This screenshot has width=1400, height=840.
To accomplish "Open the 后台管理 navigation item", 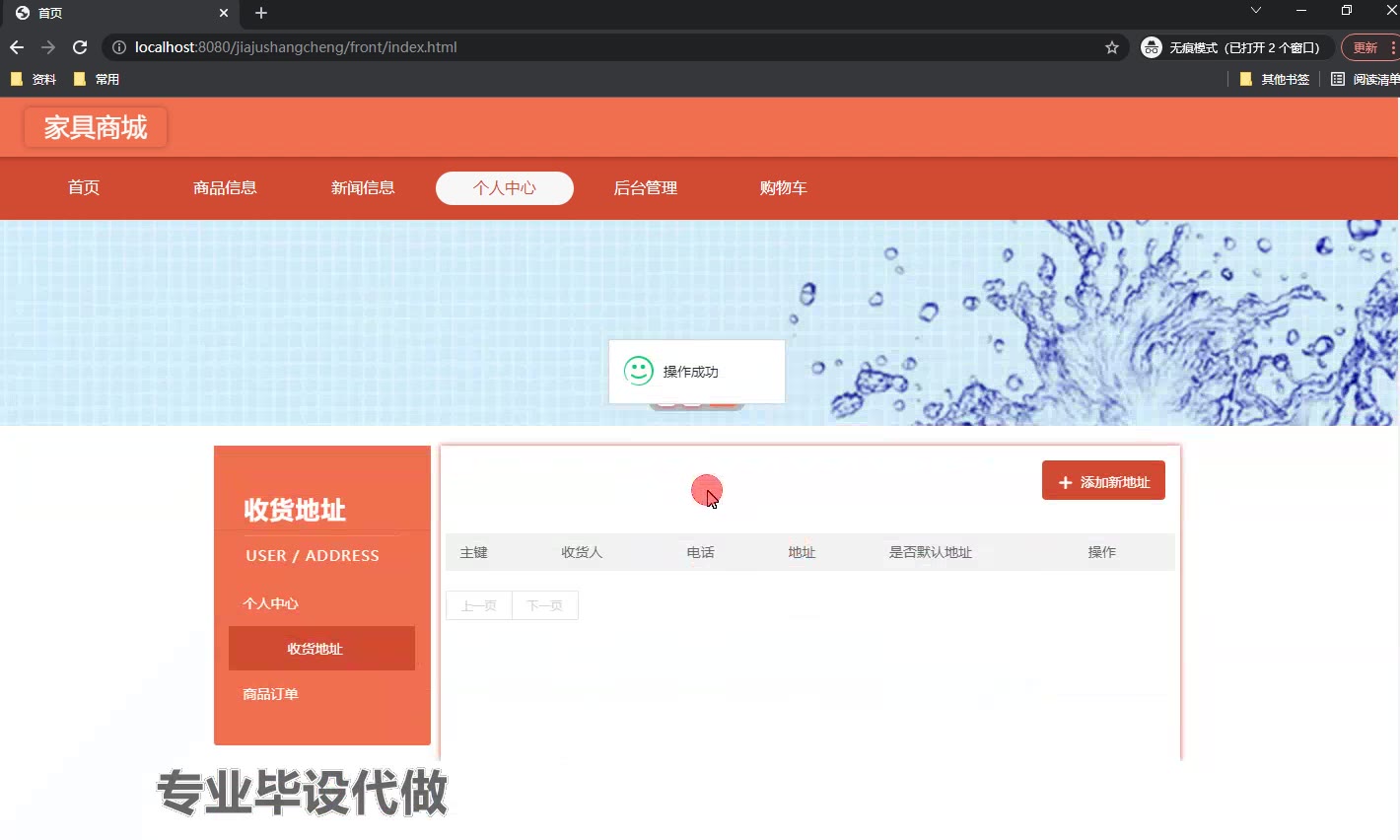I will [x=646, y=188].
